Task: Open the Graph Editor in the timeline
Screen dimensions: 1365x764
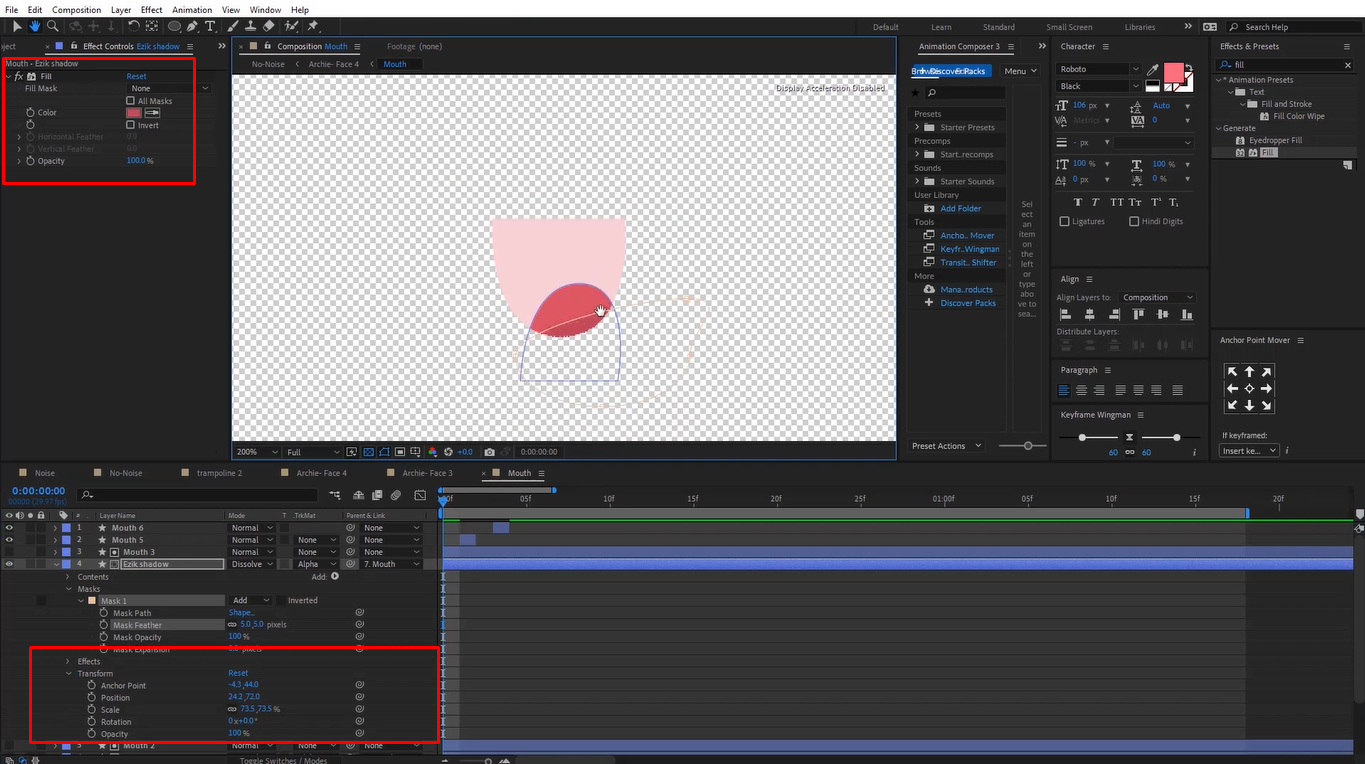Action: [x=420, y=492]
